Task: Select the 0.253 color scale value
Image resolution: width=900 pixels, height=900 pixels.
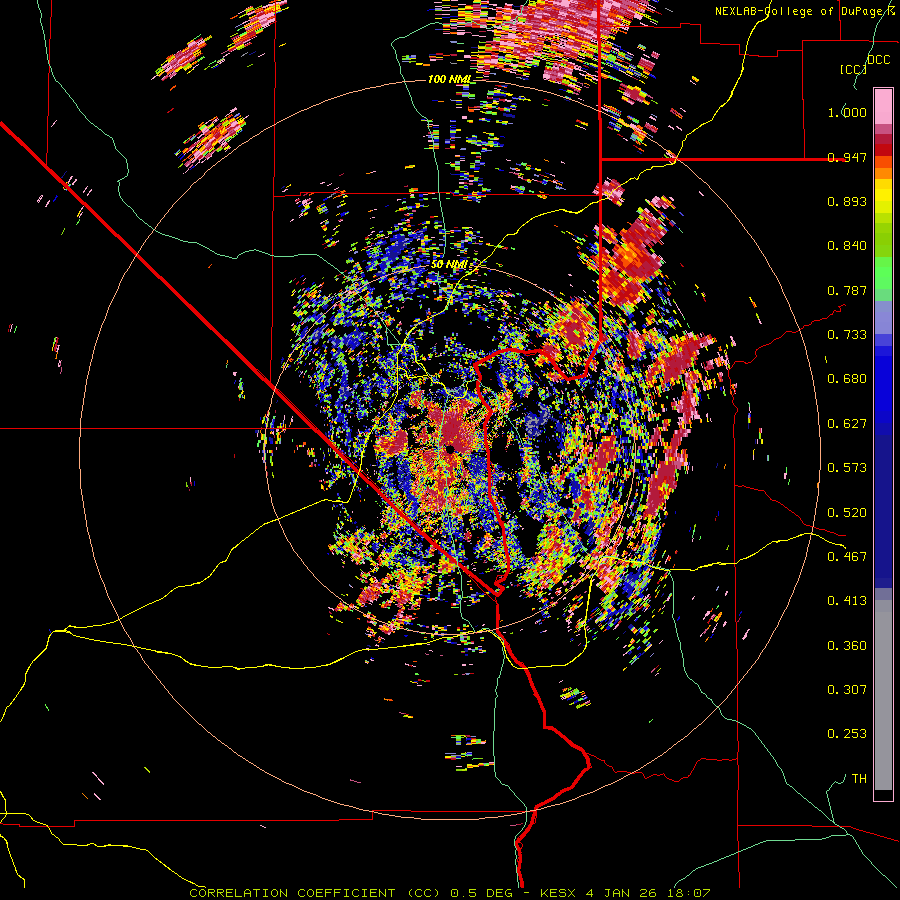Action: (x=847, y=734)
